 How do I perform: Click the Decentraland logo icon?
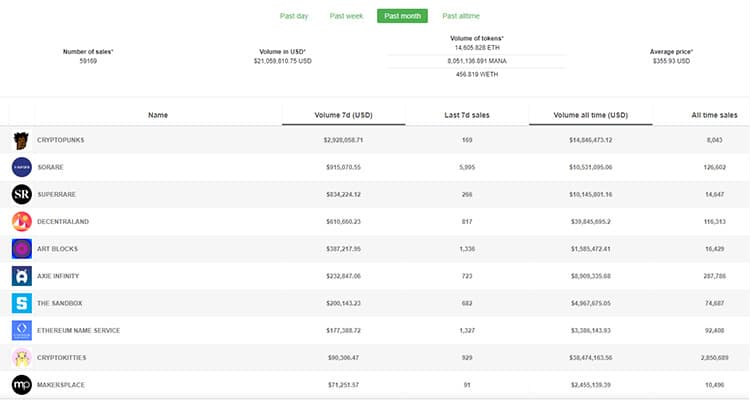pos(22,222)
